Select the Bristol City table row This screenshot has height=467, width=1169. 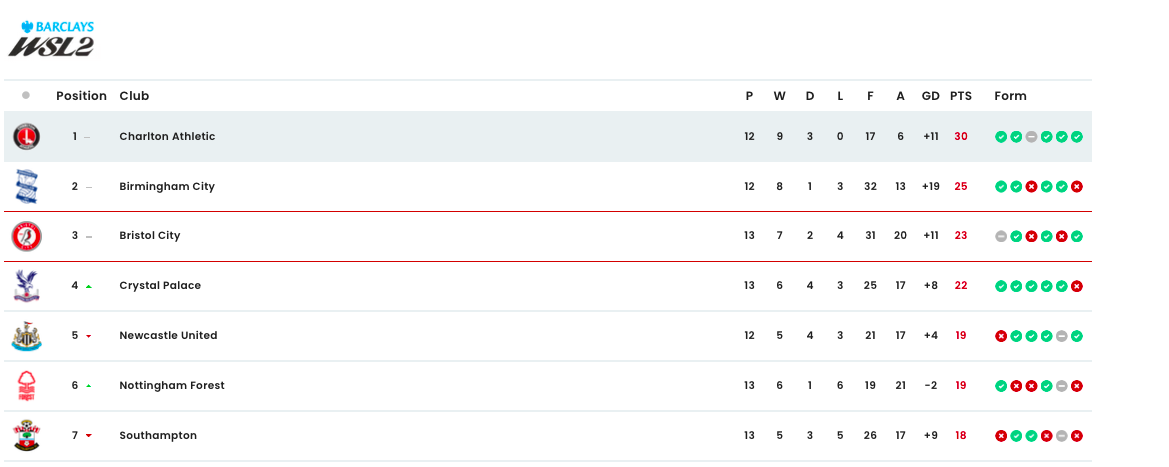coord(548,236)
